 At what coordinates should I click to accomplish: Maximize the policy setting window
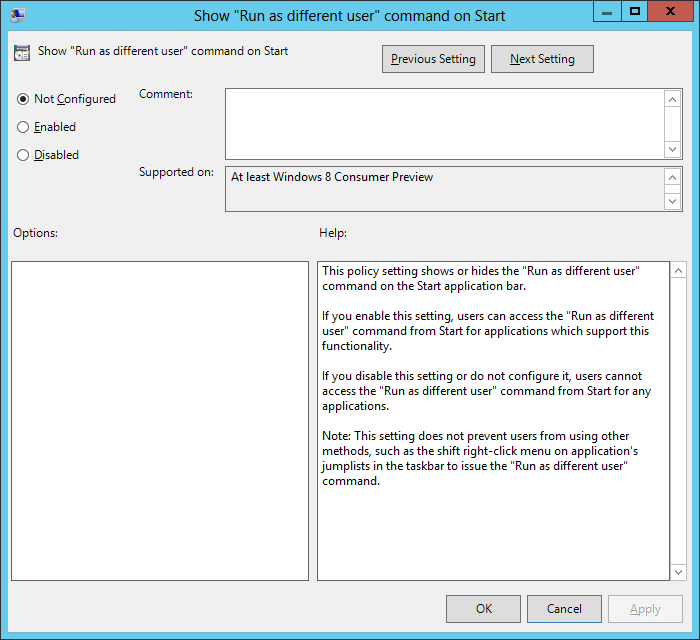634,12
